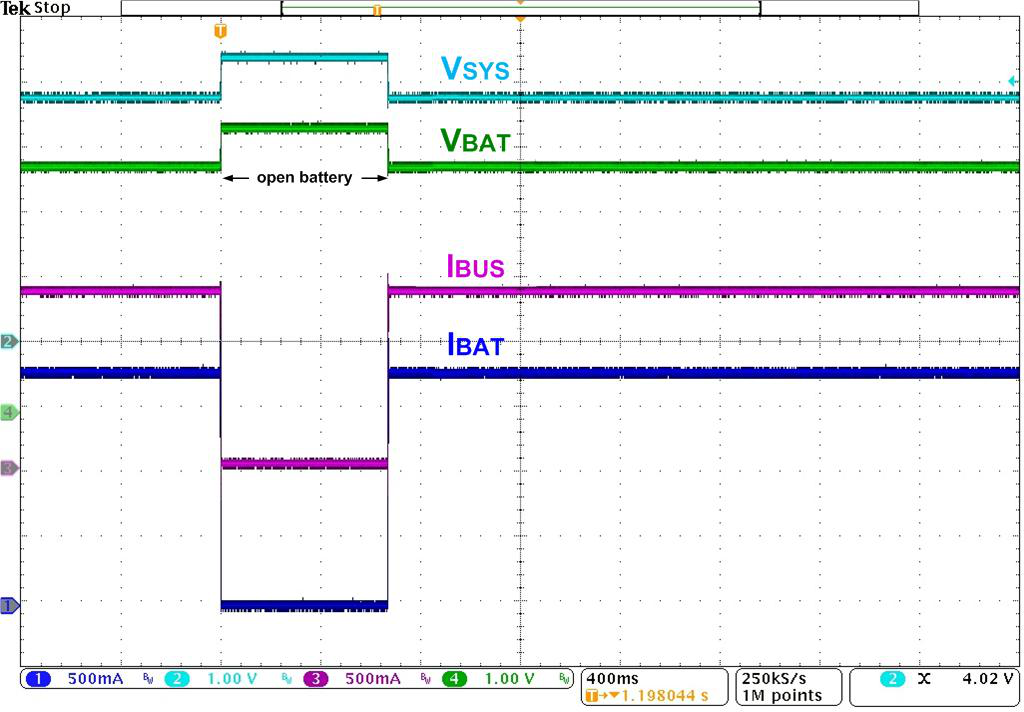Click the IBAT waveform label
The width and height of the screenshot is (1024, 712).
pyautogui.click(x=474, y=347)
